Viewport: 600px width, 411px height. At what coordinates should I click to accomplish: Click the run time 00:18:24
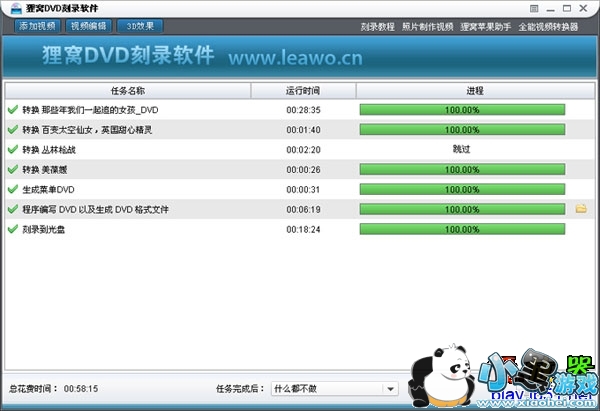pyautogui.click(x=303, y=230)
